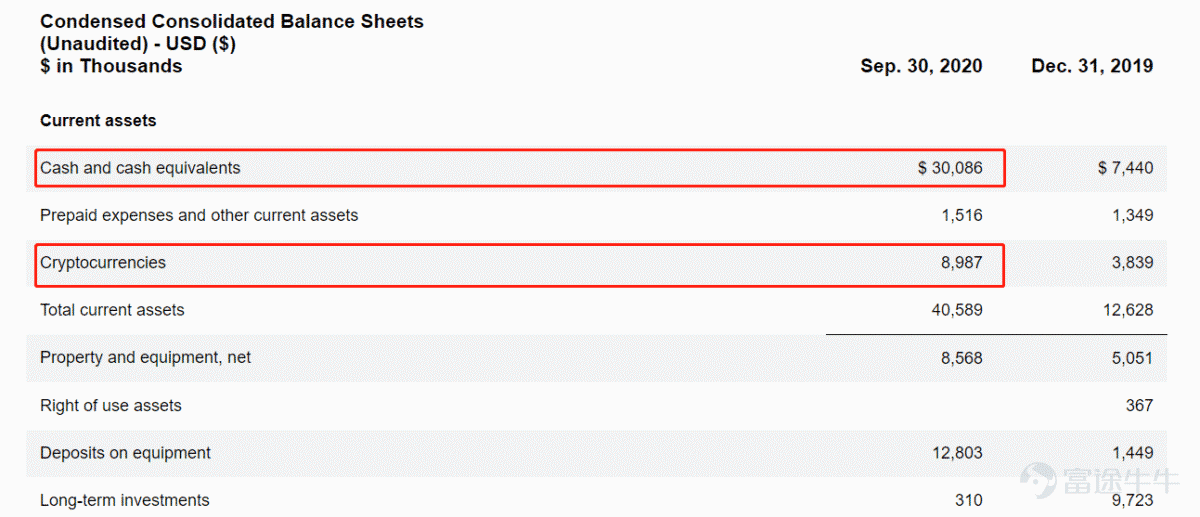The width and height of the screenshot is (1200, 517).
Task: Click the Futu bull watermark logo
Action: coord(1038,479)
